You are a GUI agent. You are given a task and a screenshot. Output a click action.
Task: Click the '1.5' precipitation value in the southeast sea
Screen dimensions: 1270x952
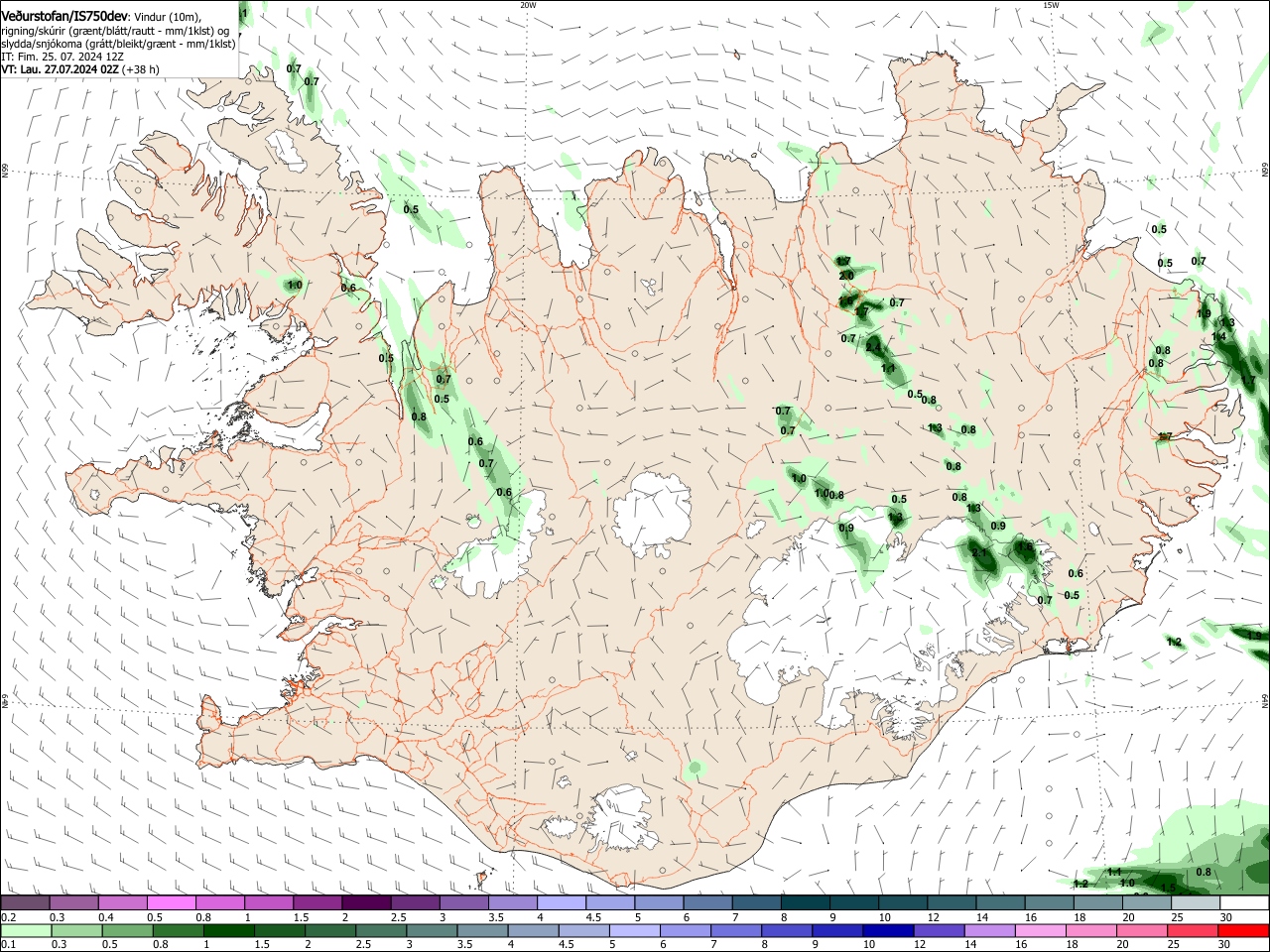pyautogui.click(x=1168, y=889)
